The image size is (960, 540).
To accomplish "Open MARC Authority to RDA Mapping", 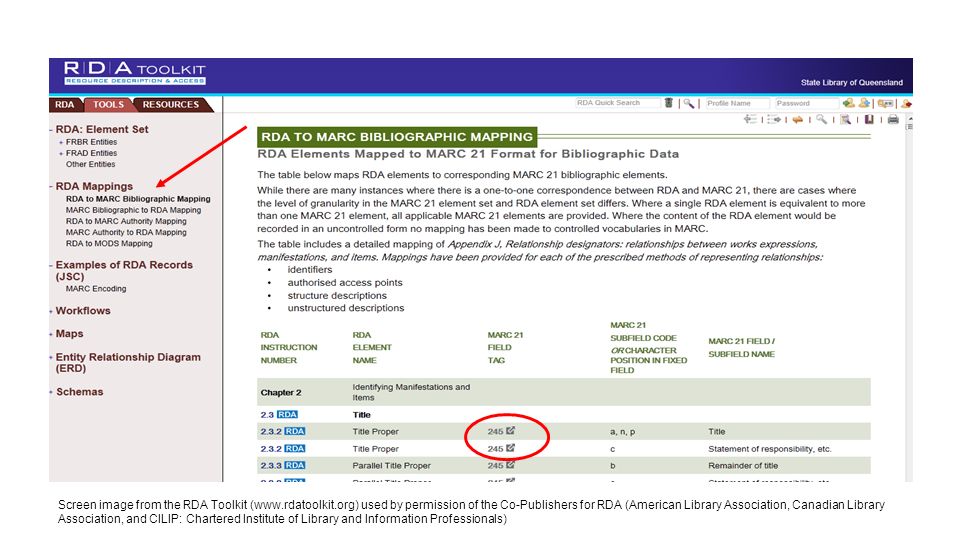I will (126, 232).
